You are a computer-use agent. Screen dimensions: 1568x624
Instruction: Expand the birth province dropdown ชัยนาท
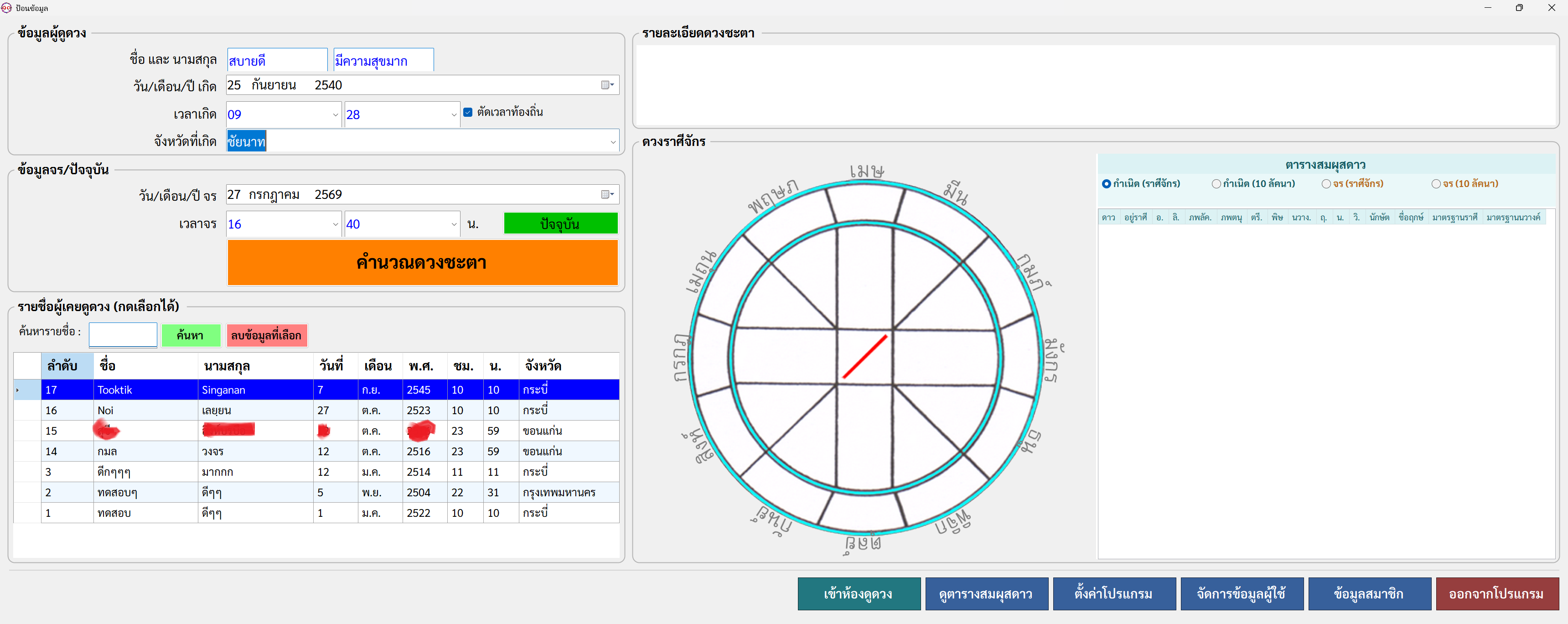click(613, 142)
